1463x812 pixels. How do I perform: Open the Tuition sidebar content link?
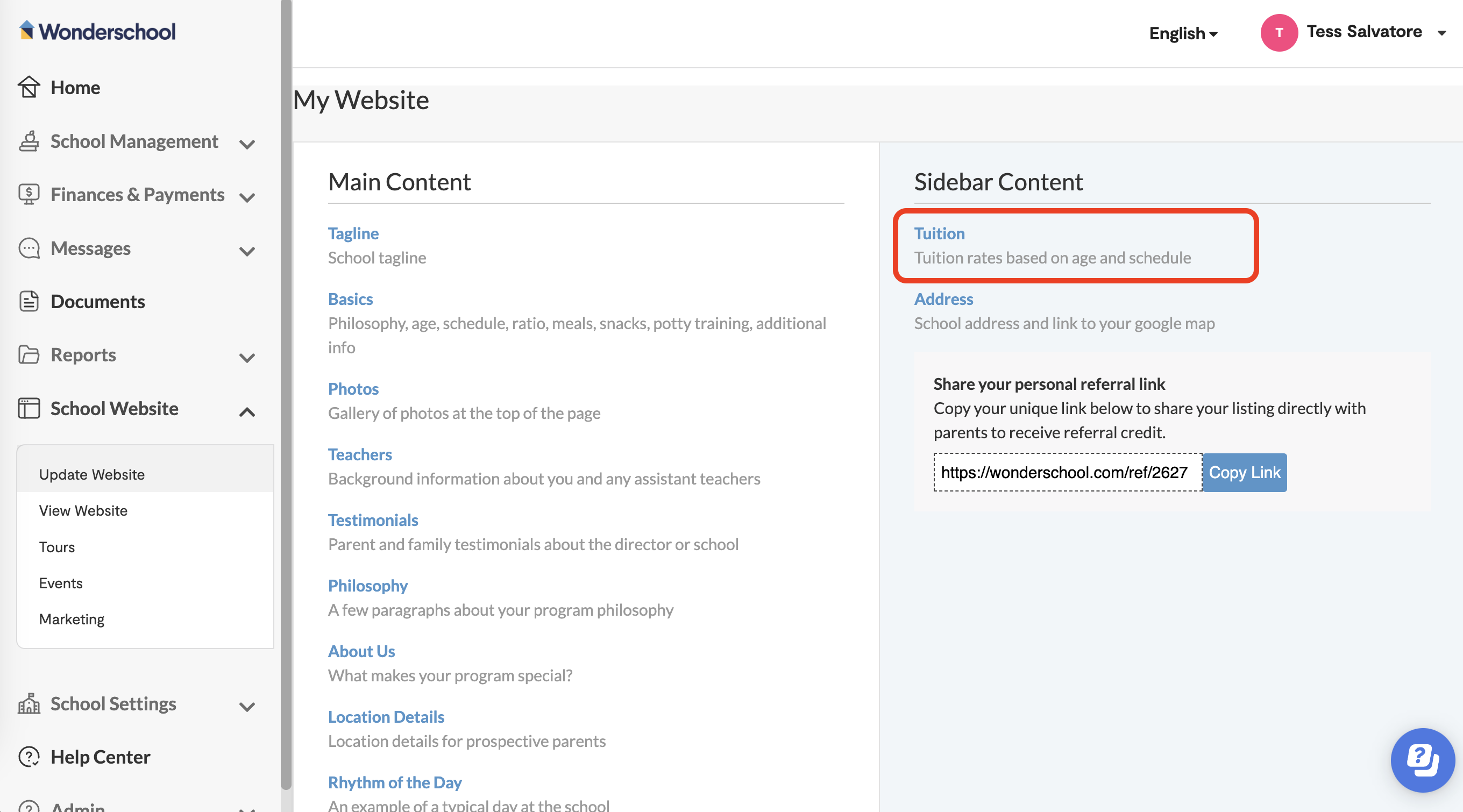939,233
